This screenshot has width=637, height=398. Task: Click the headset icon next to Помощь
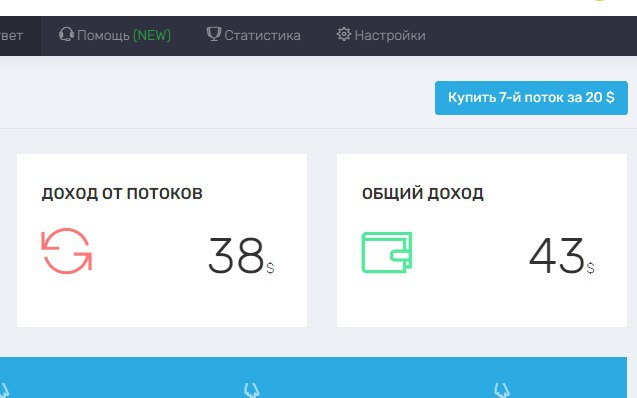[66, 35]
